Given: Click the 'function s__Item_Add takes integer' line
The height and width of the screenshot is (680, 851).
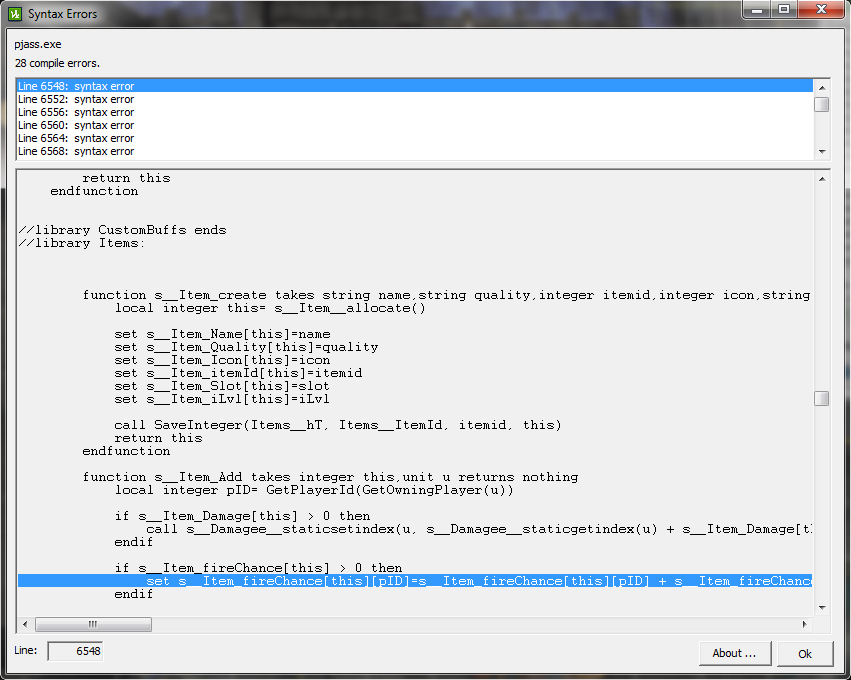Looking at the screenshot, I should [330, 477].
